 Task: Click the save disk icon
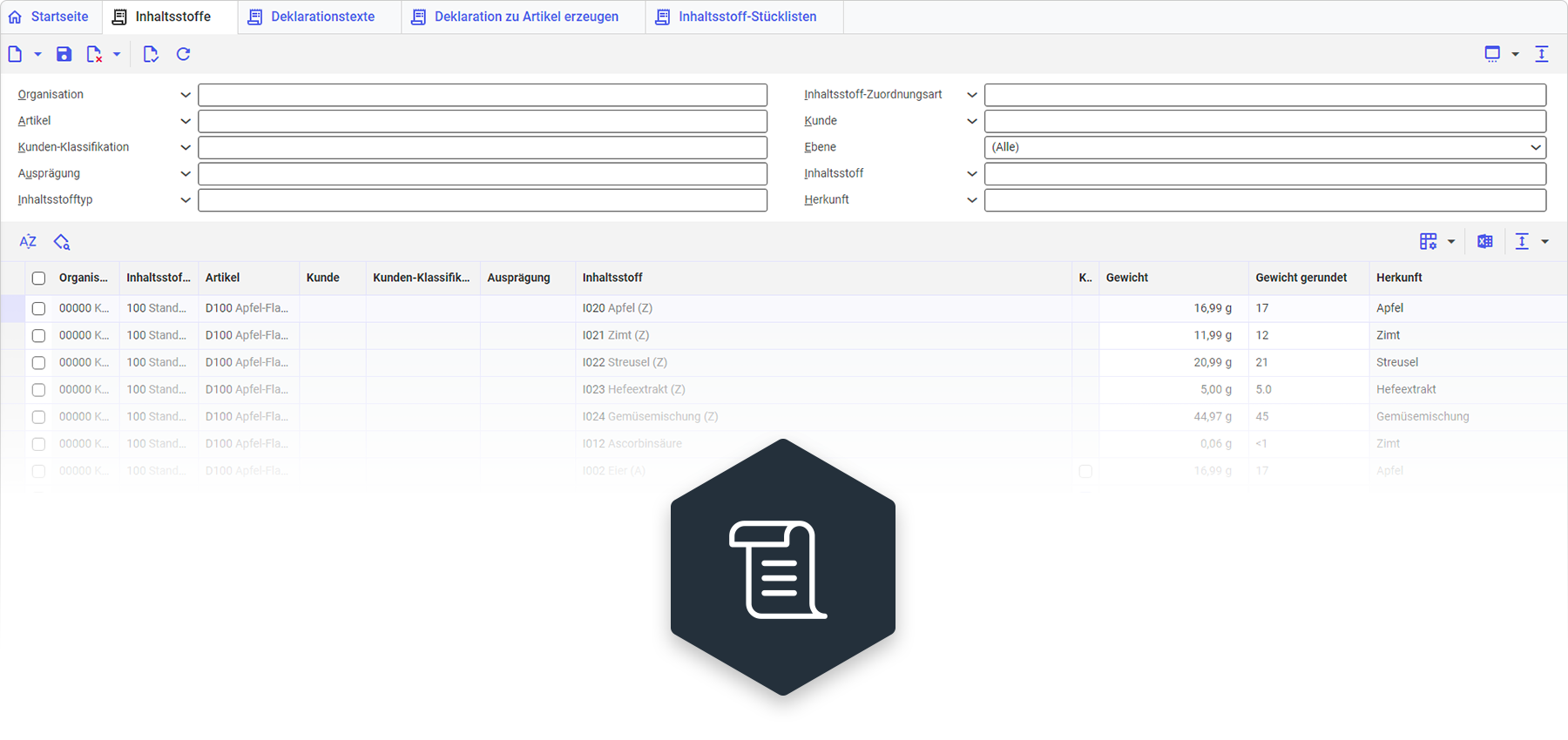coord(64,54)
